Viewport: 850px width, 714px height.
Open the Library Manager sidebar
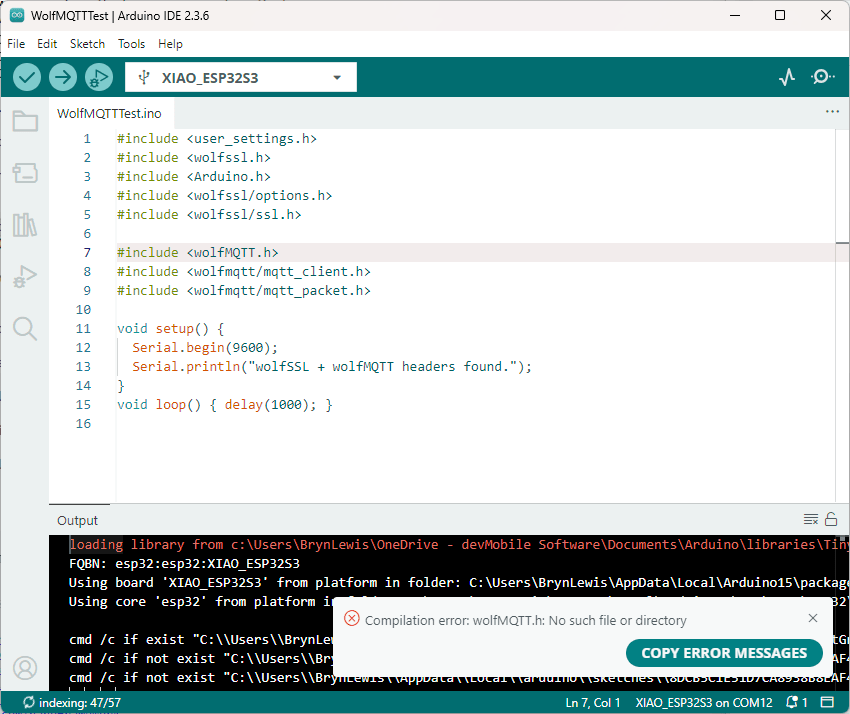(x=25, y=225)
